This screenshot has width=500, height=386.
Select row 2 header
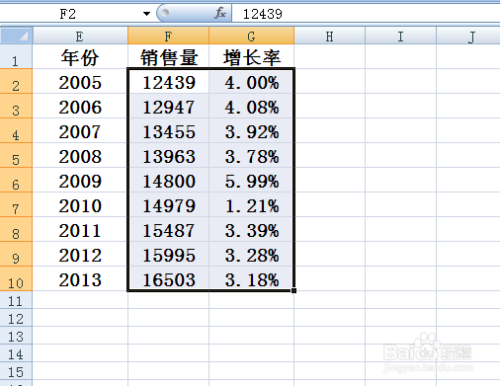16,81
